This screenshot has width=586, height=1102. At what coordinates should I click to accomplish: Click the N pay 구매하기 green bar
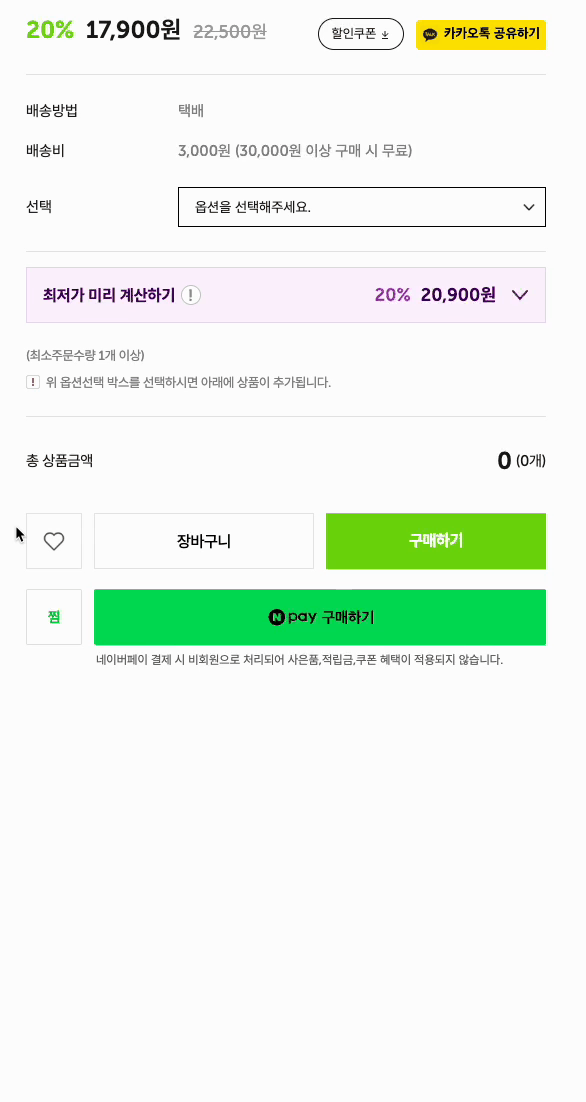(320, 617)
